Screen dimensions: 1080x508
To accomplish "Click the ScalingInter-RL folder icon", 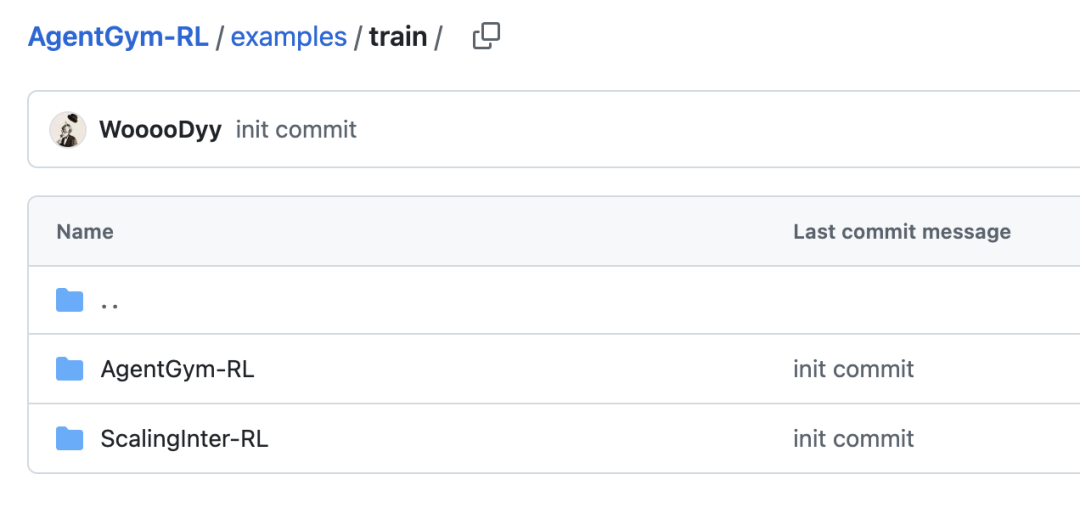I will 69,438.
